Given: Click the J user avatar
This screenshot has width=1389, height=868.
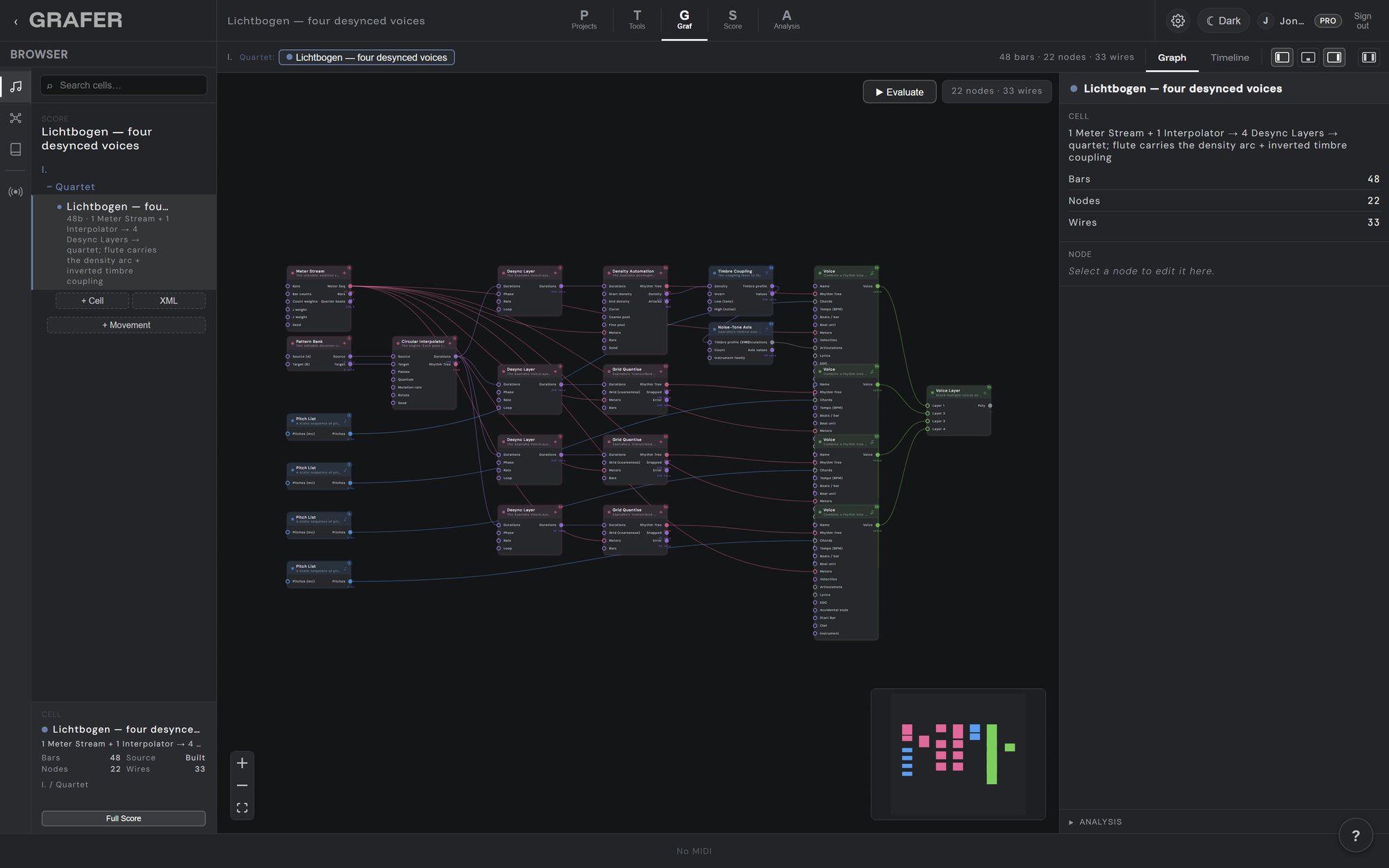Looking at the screenshot, I should pos(1265,21).
